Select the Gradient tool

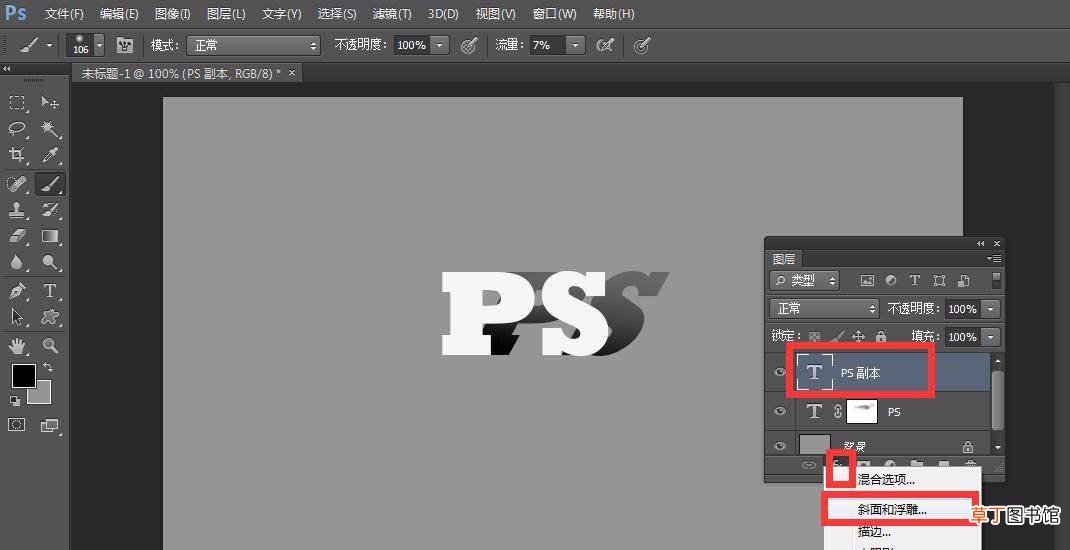click(x=50, y=236)
